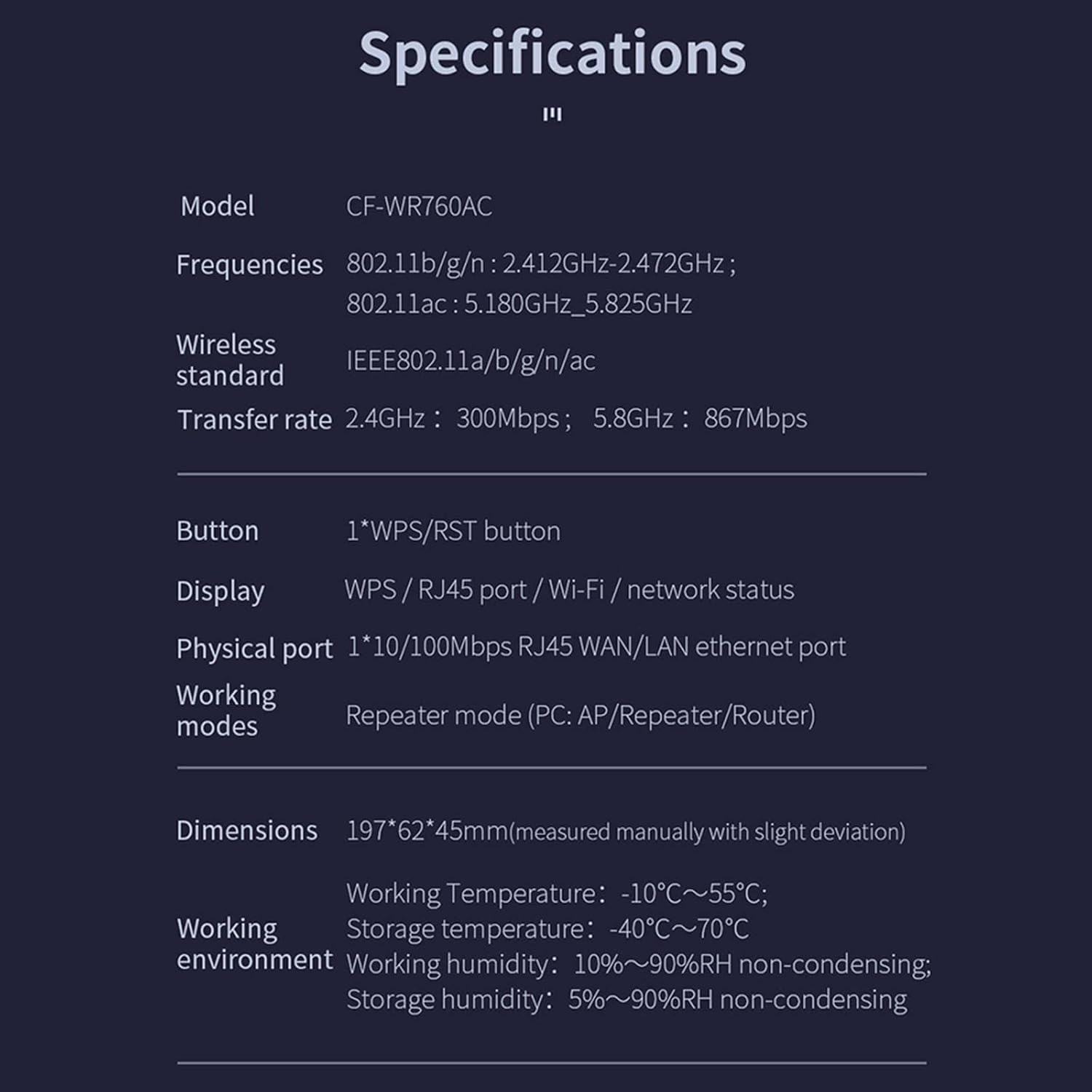Click the Physical port label

pyautogui.click(x=254, y=649)
